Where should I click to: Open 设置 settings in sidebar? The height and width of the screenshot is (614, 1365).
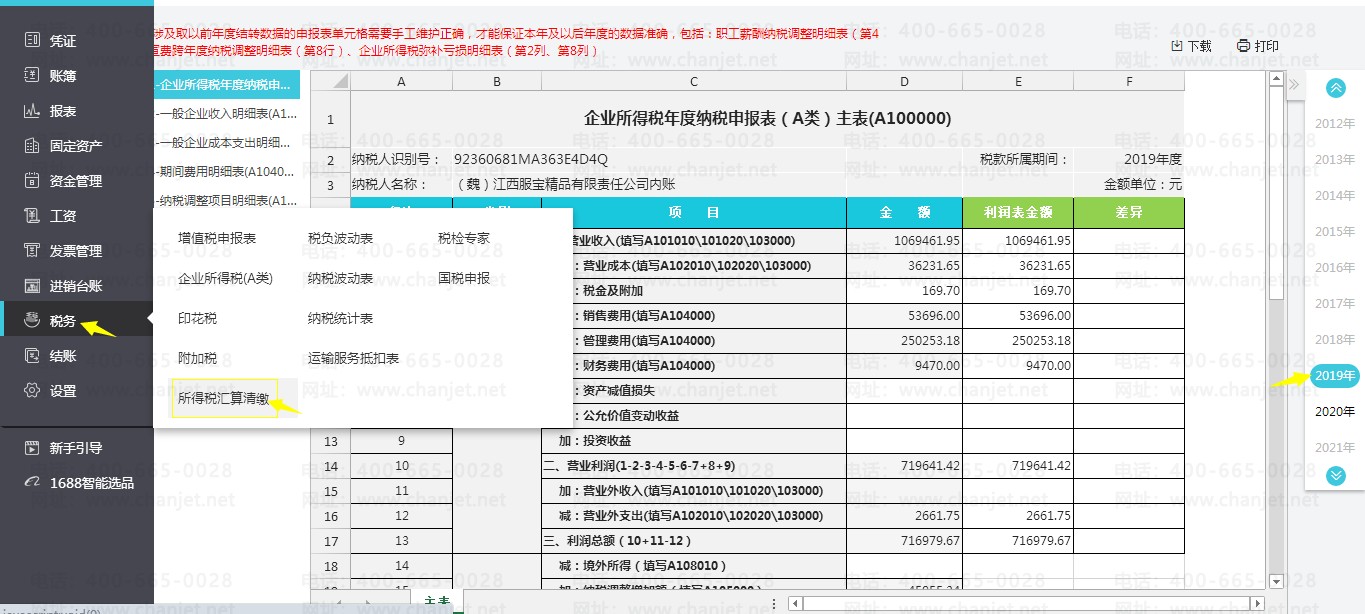[63, 391]
